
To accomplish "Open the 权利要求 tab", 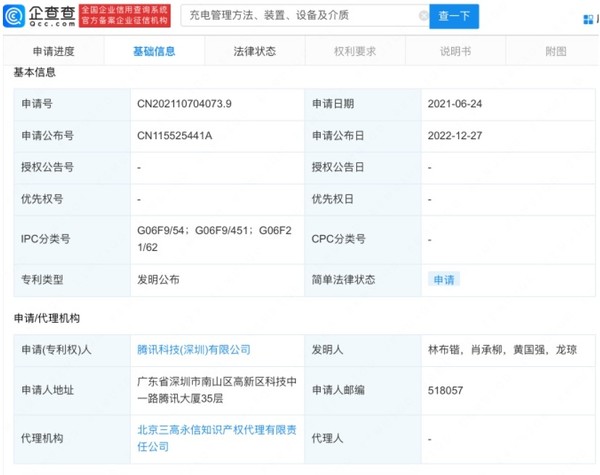I will pyautogui.click(x=355, y=51).
